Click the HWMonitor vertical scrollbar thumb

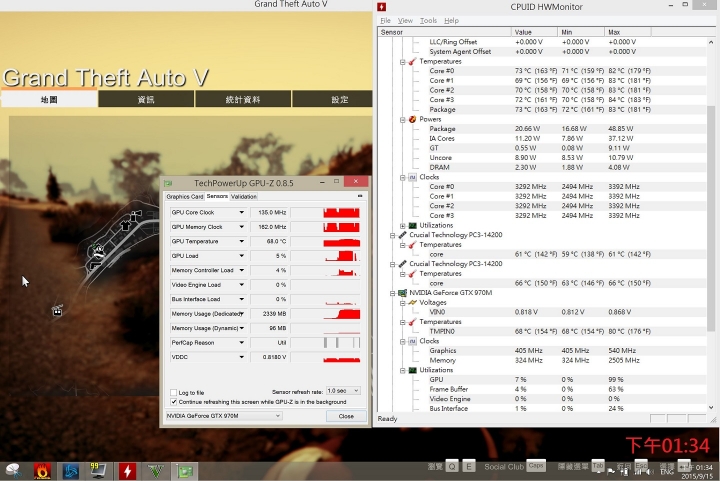(x=711, y=218)
